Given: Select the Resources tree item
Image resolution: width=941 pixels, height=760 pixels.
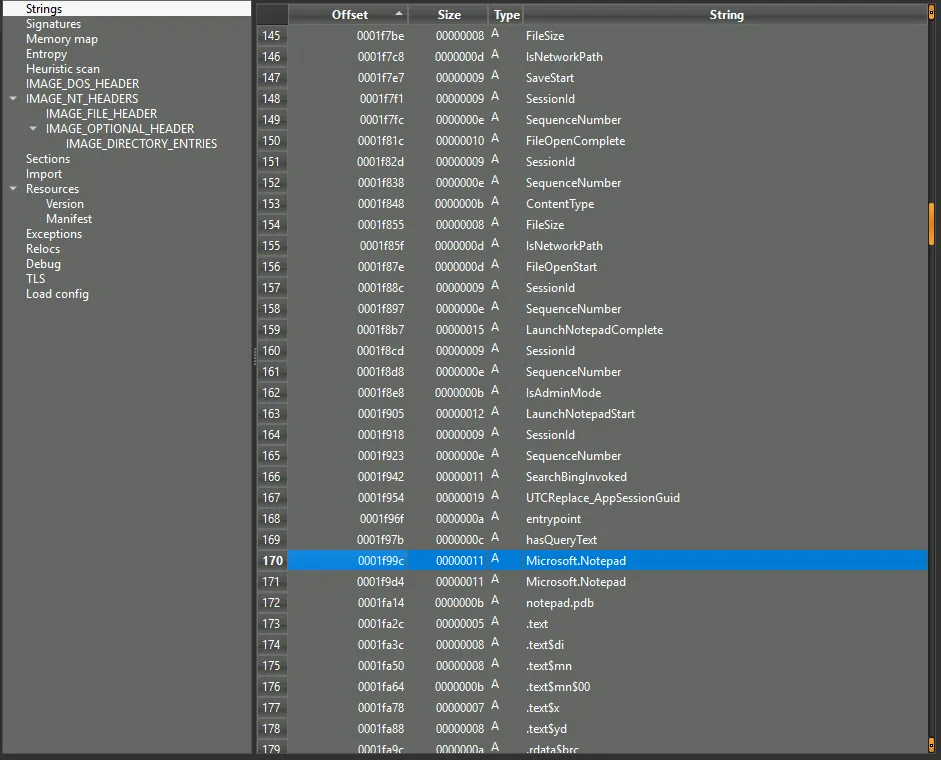Looking at the screenshot, I should click(52, 188).
